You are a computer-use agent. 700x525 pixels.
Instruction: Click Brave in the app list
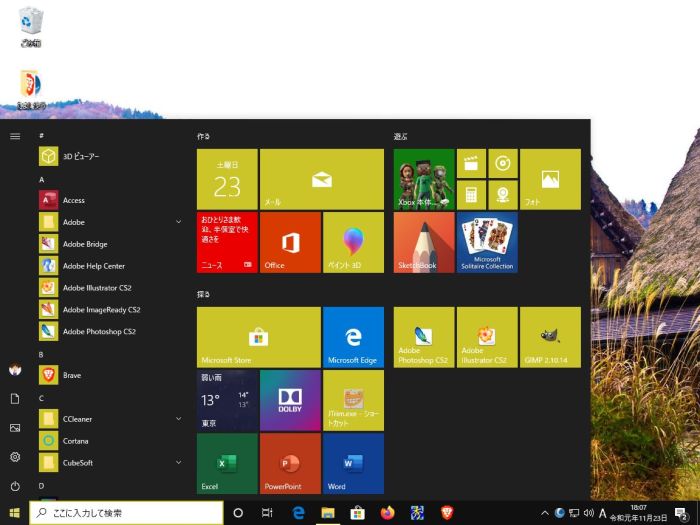[x=72, y=376]
